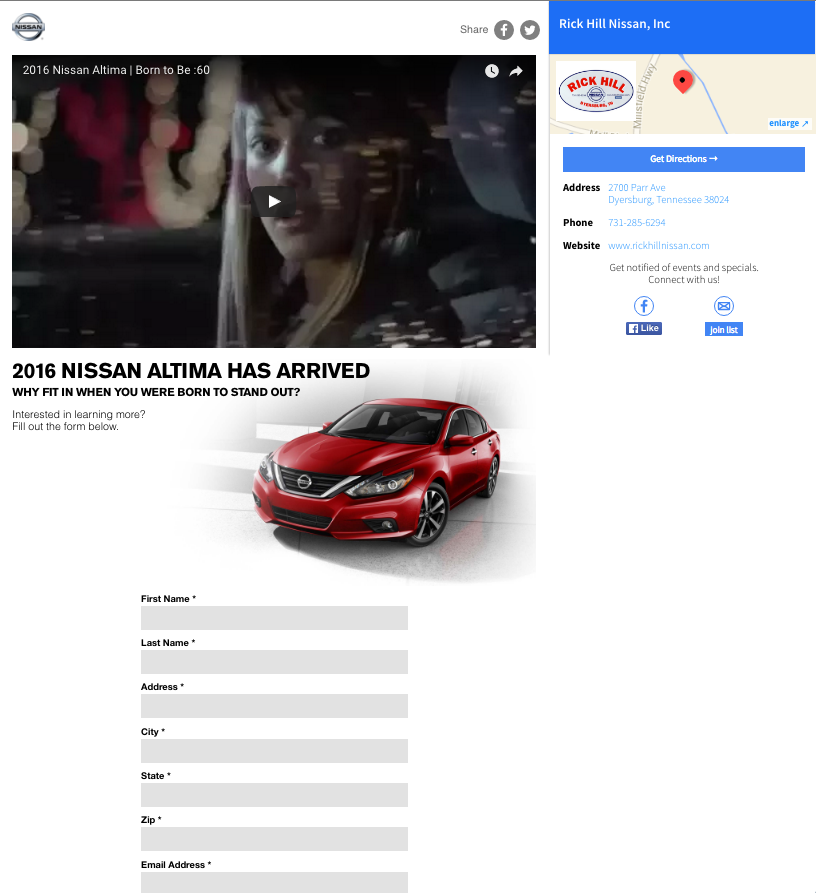
Task: Click 'Get notified of events and specials.' text
Action: 684,268
